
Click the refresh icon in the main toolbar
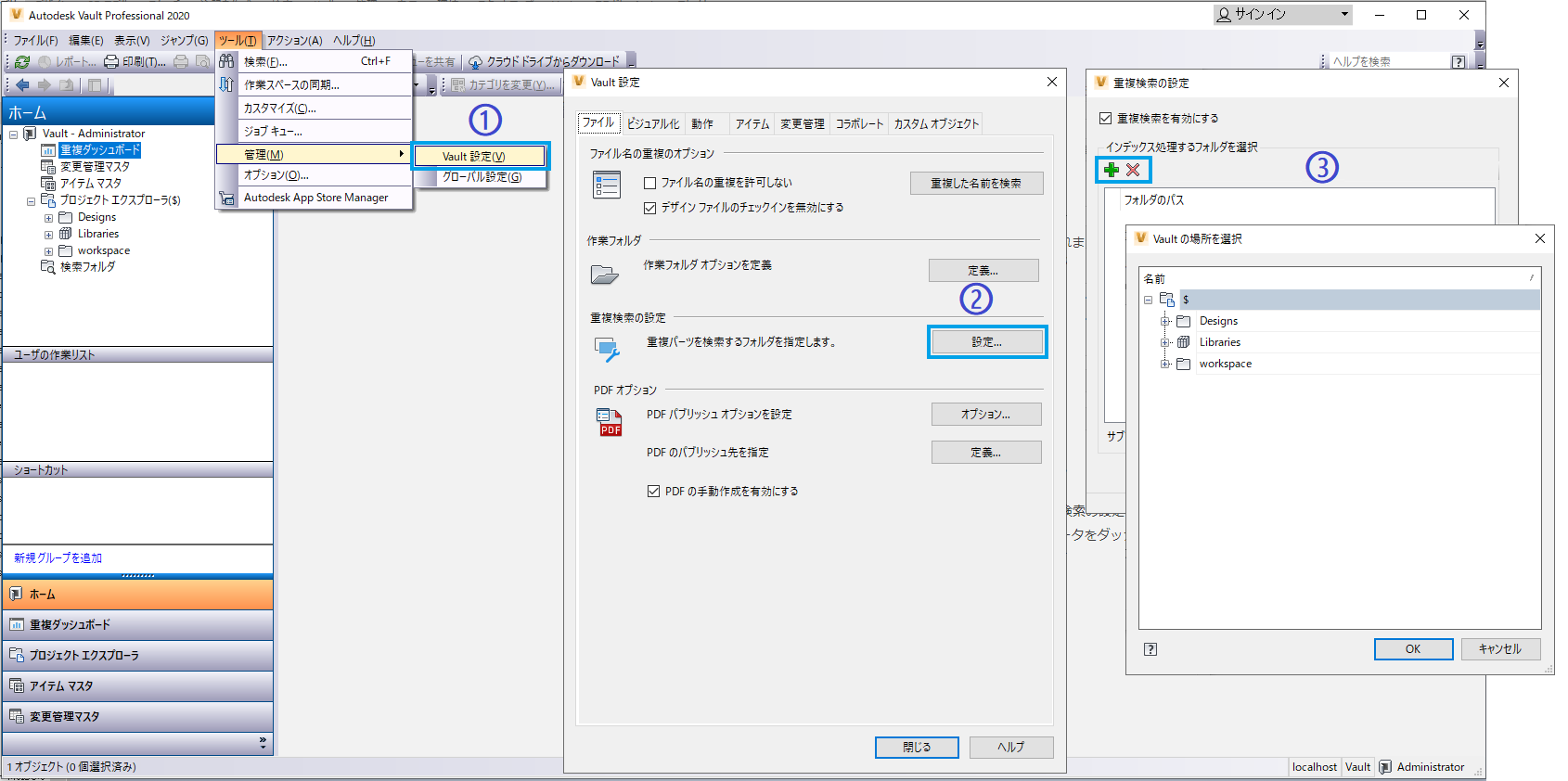tap(22, 62)
